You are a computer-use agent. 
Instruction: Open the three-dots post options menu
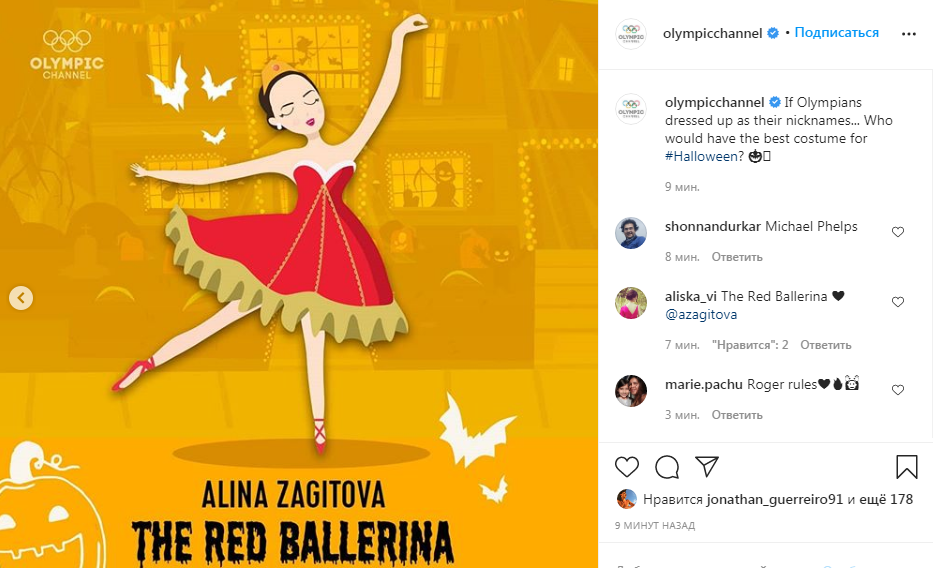coord(909,34)
